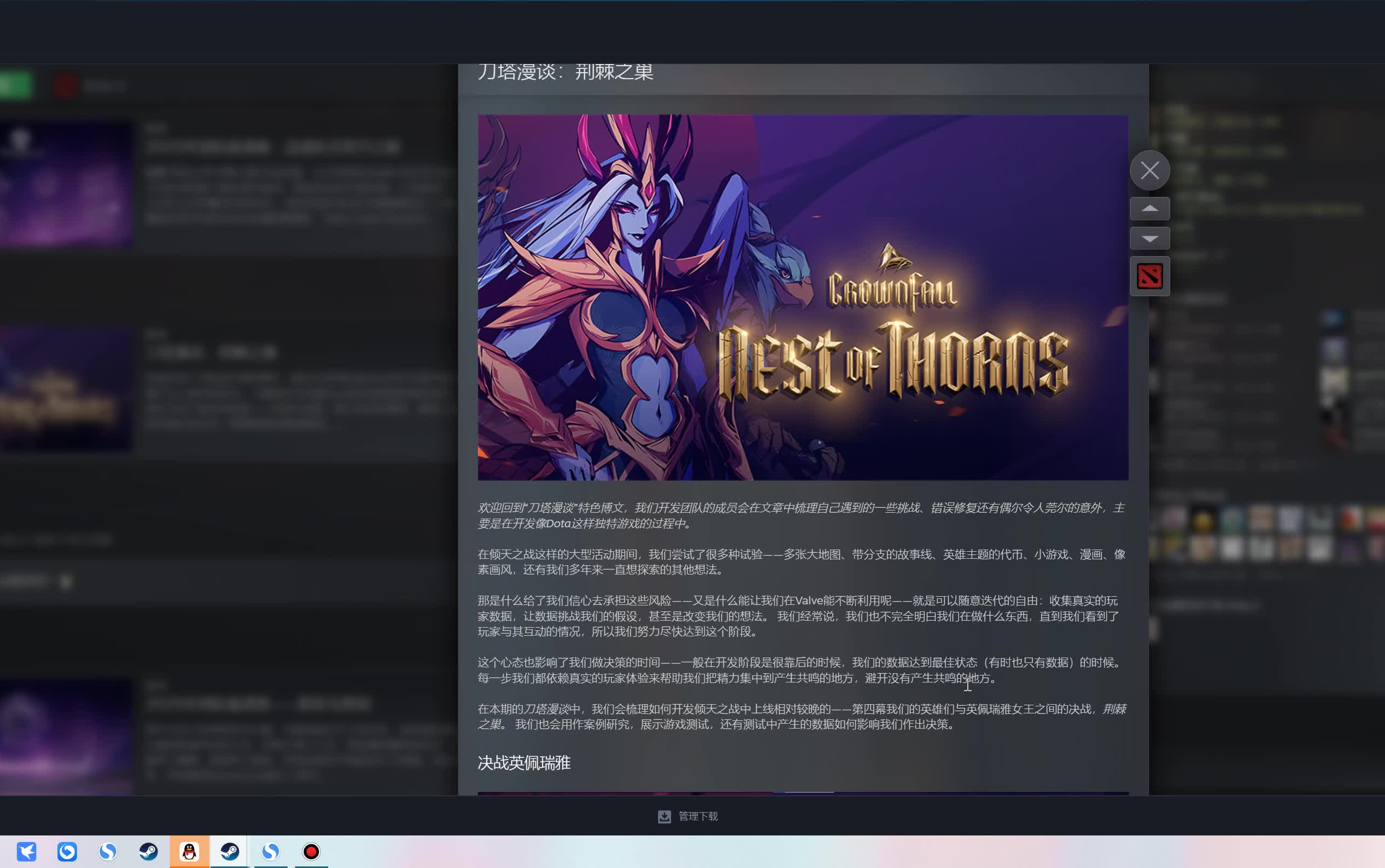
Task: Click the paragraph starting 这个心态也影响了我们做决策
Action: pos(800,670)
